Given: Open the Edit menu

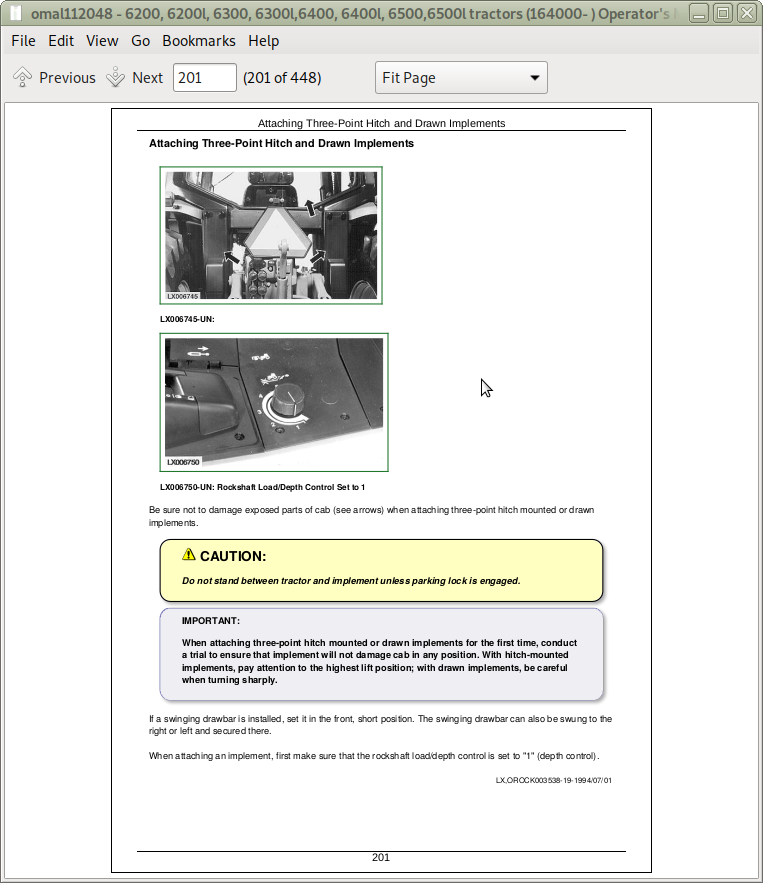Looking at the screenshot, I should (x=61, y=41).
